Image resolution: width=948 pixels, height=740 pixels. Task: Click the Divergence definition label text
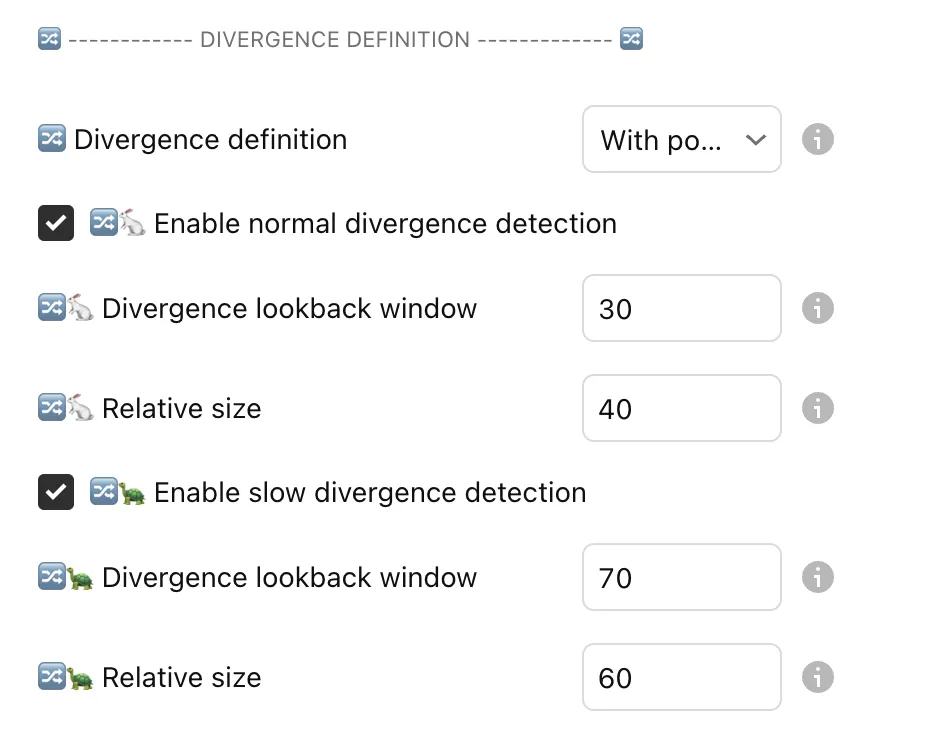pos(211,139)
